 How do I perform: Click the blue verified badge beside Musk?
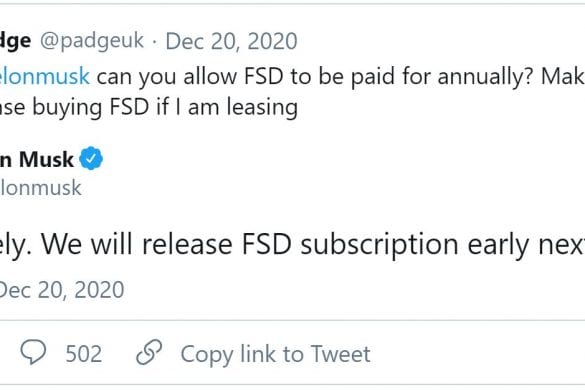click(x=91, y=159)
